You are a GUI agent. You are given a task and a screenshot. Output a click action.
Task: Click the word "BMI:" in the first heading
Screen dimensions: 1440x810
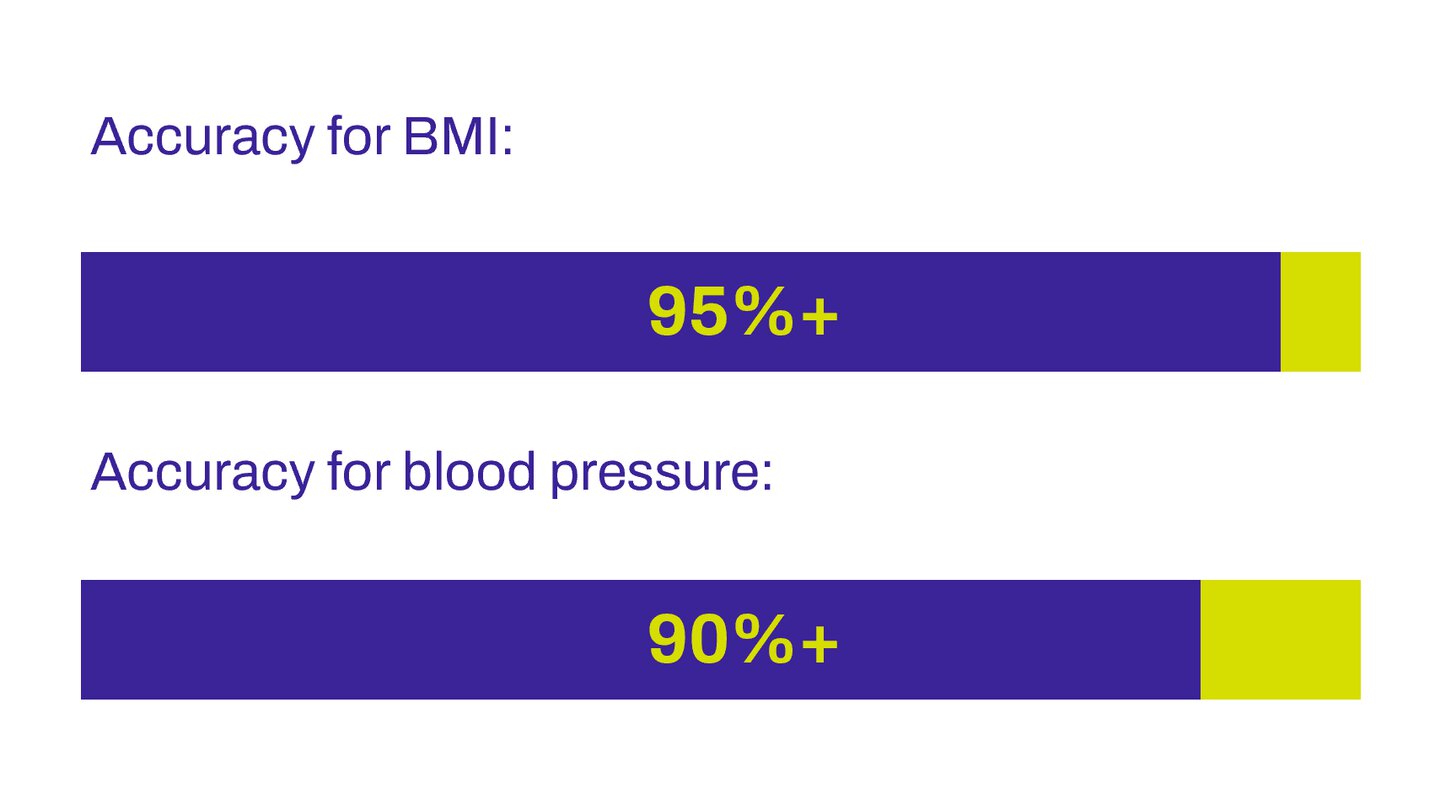(x=457, y=137)
